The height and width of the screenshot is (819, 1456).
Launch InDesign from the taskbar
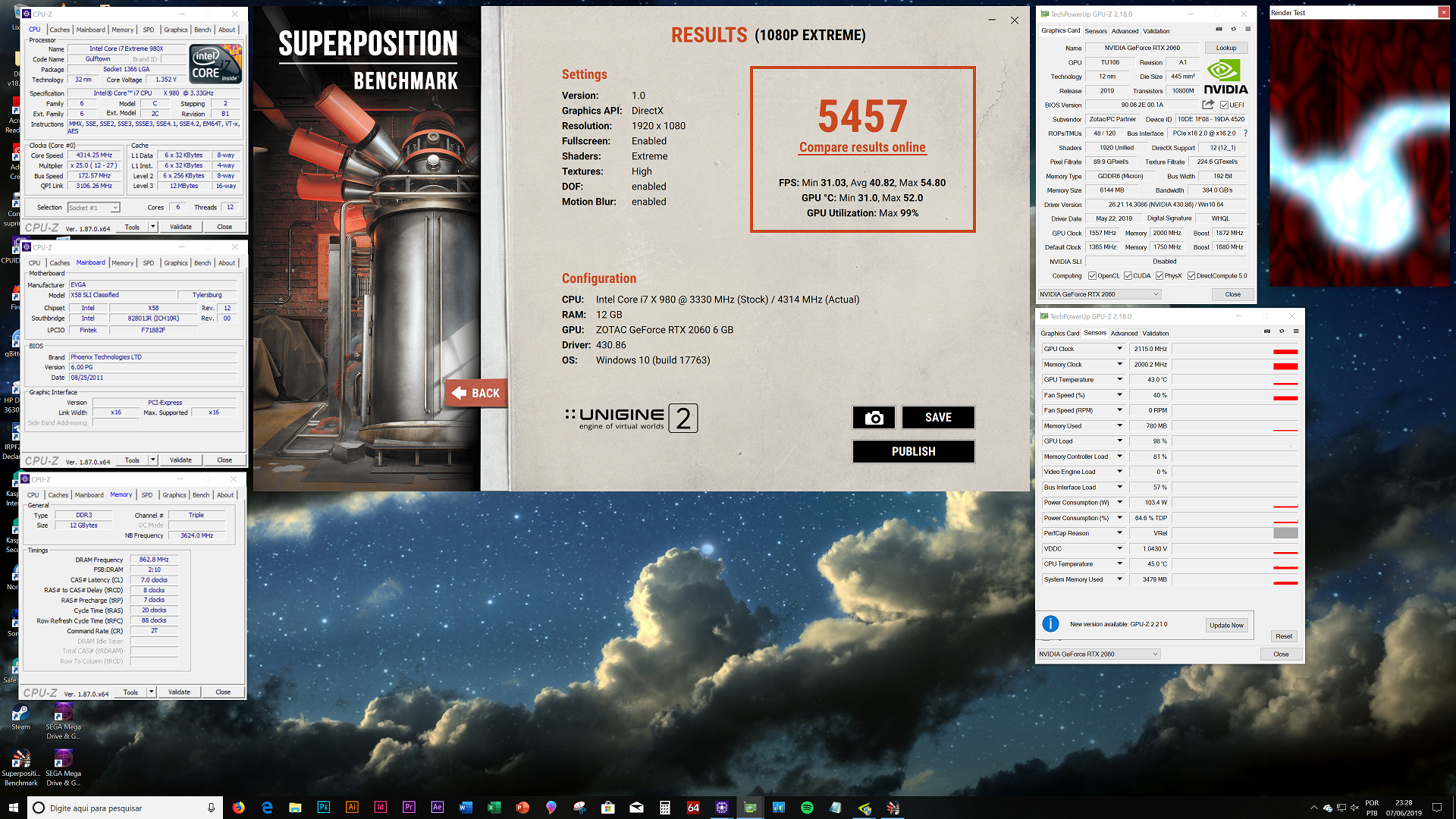tap(381, 808)
